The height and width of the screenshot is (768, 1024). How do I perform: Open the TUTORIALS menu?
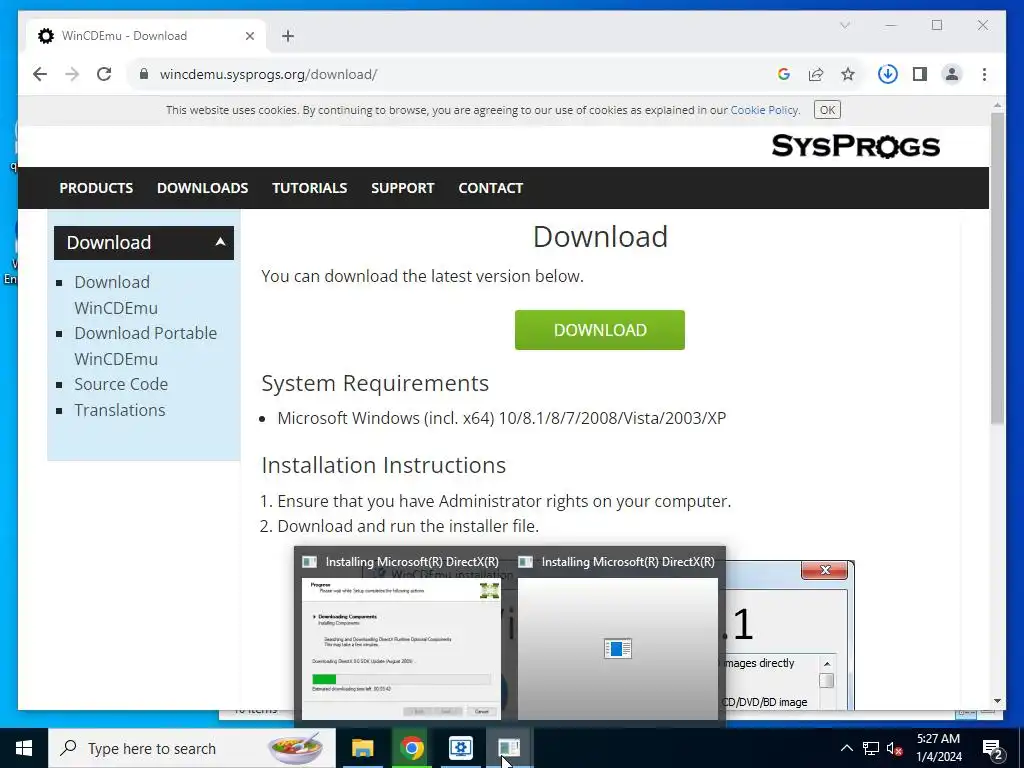[x=310, y=188]
